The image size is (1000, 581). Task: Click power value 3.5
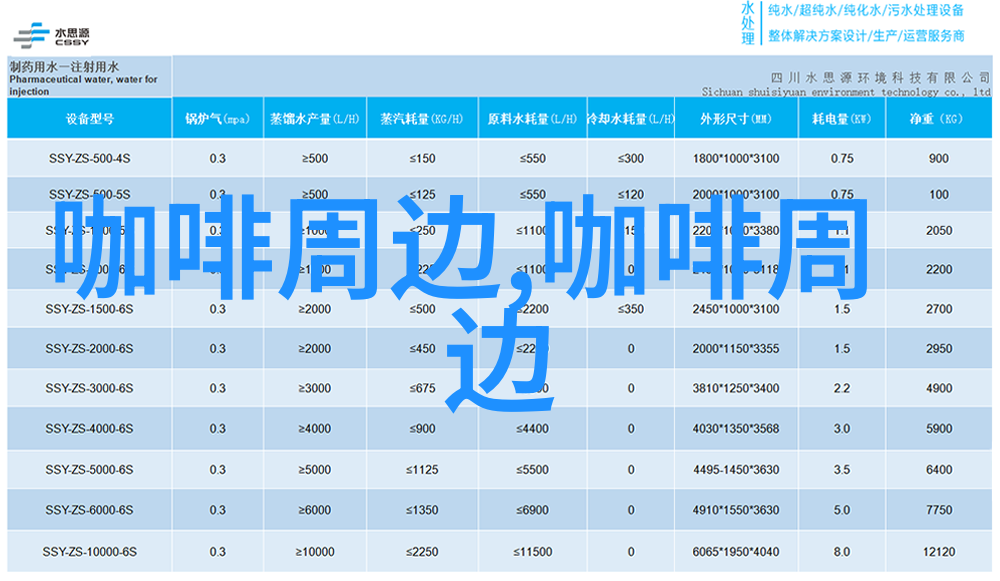coord(842,470)
